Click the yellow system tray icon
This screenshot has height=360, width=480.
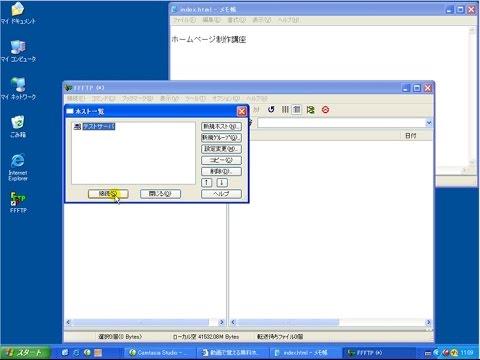tap(454, 352)
